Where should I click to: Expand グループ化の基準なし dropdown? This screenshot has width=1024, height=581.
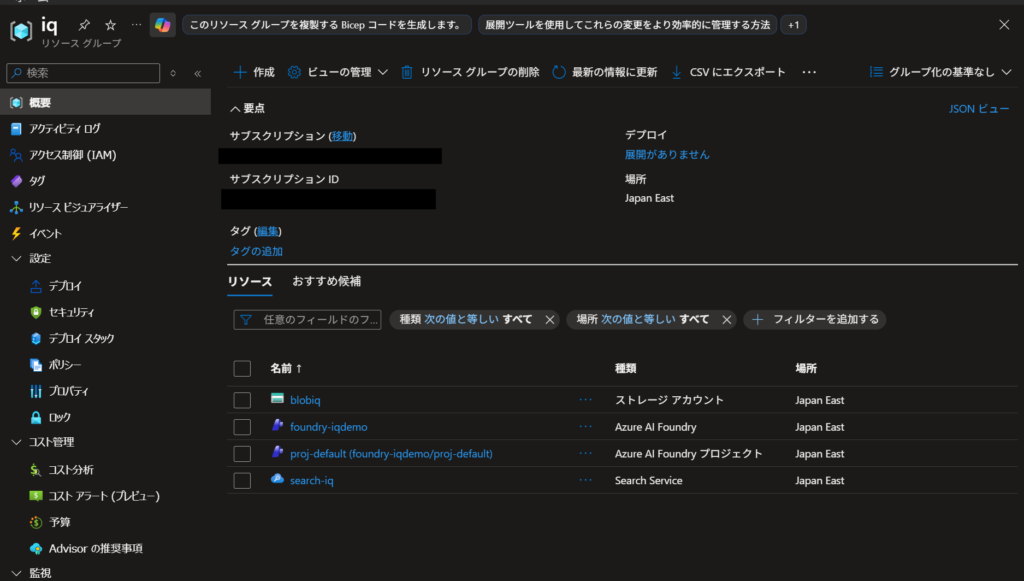point(940,72)
